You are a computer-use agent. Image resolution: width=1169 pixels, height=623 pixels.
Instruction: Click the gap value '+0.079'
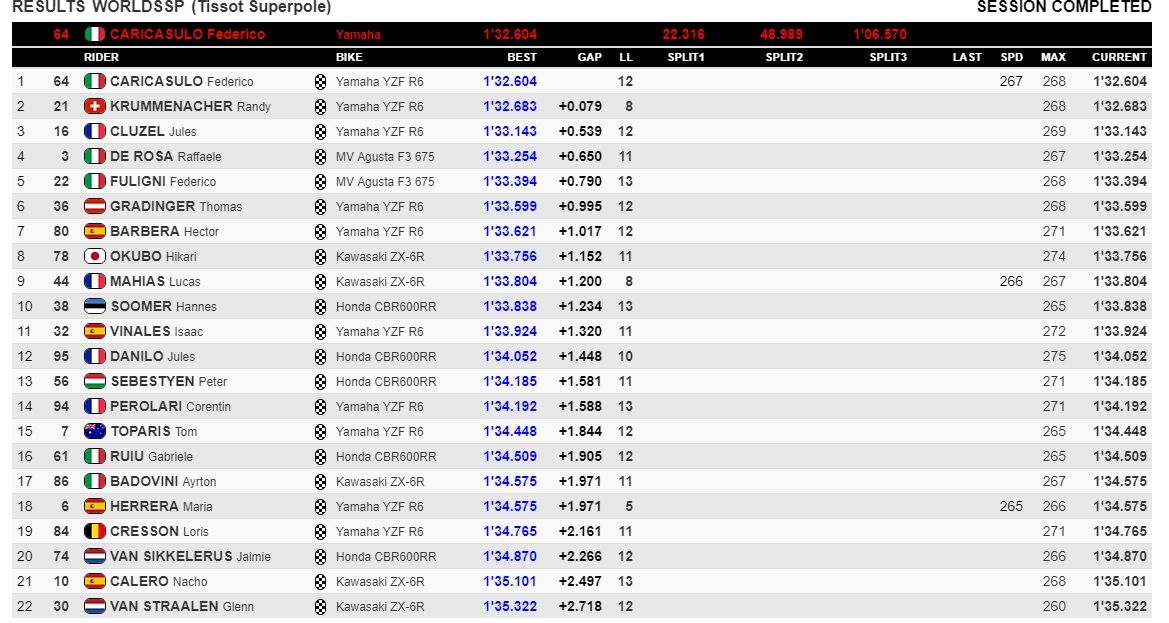click(x=580, y=107)
